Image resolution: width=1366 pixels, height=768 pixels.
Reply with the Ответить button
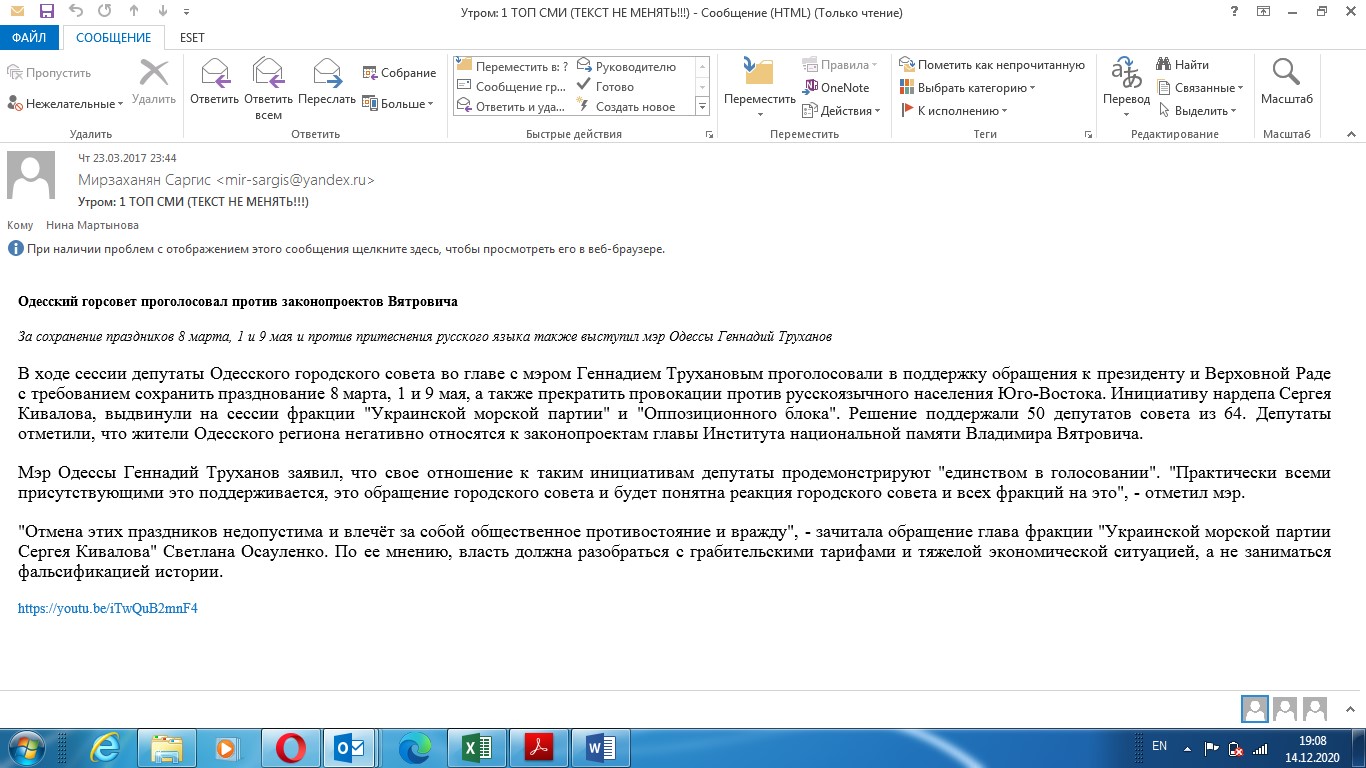point(214,82)
